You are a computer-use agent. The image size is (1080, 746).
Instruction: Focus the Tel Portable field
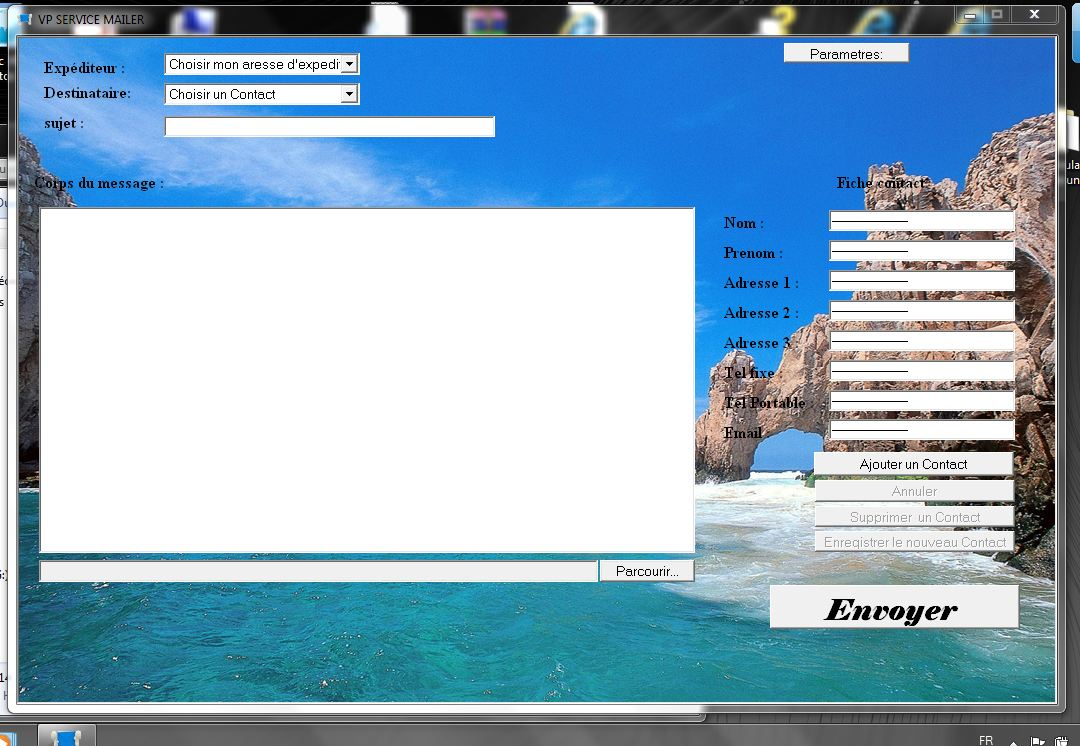pyautogui.click(x=921, y=401)
